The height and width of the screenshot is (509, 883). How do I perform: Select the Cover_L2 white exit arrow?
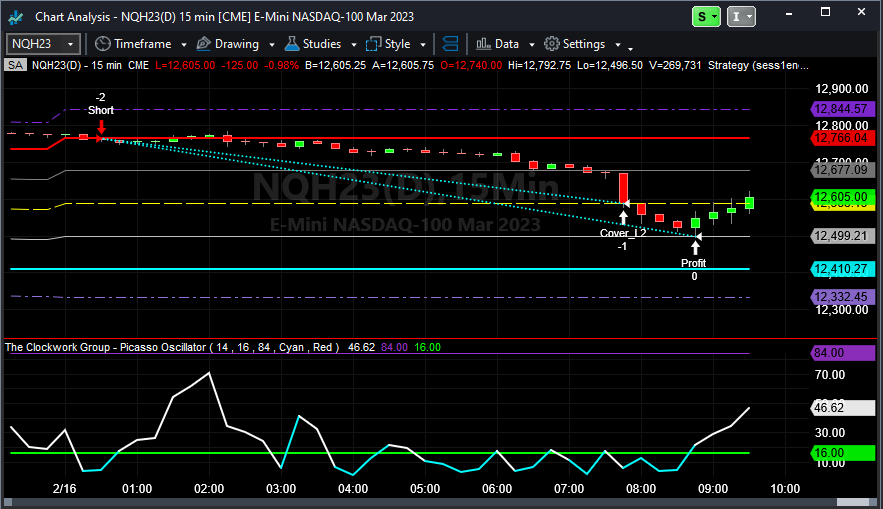click(x=623, y=217)
